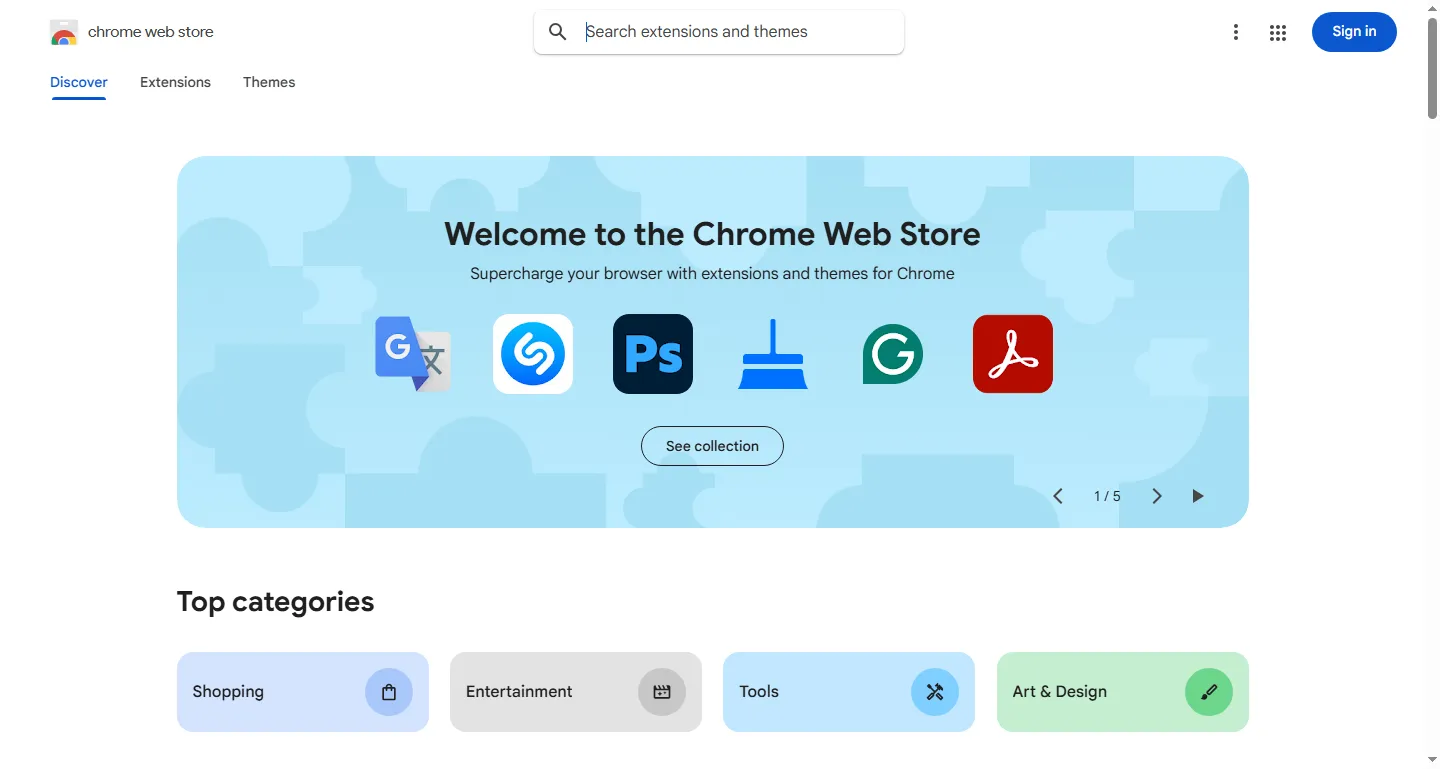Open the Entertainment category card
The image size is (1440, 769).
(576, 692)
